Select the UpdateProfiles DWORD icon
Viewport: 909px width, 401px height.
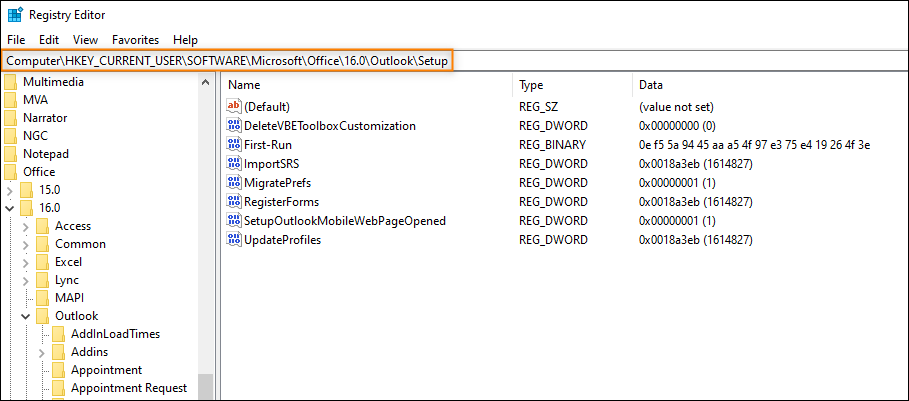click(234, 239)
